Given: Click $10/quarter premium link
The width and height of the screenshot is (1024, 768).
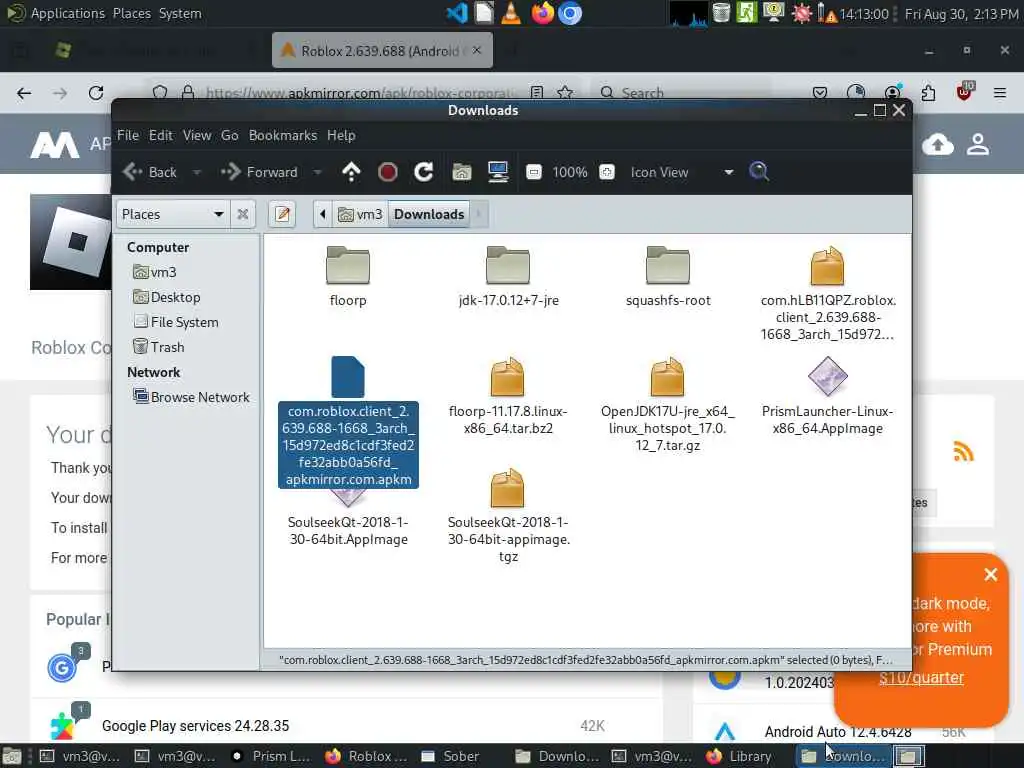Looking at the screenshot, I should coord(921,678).
